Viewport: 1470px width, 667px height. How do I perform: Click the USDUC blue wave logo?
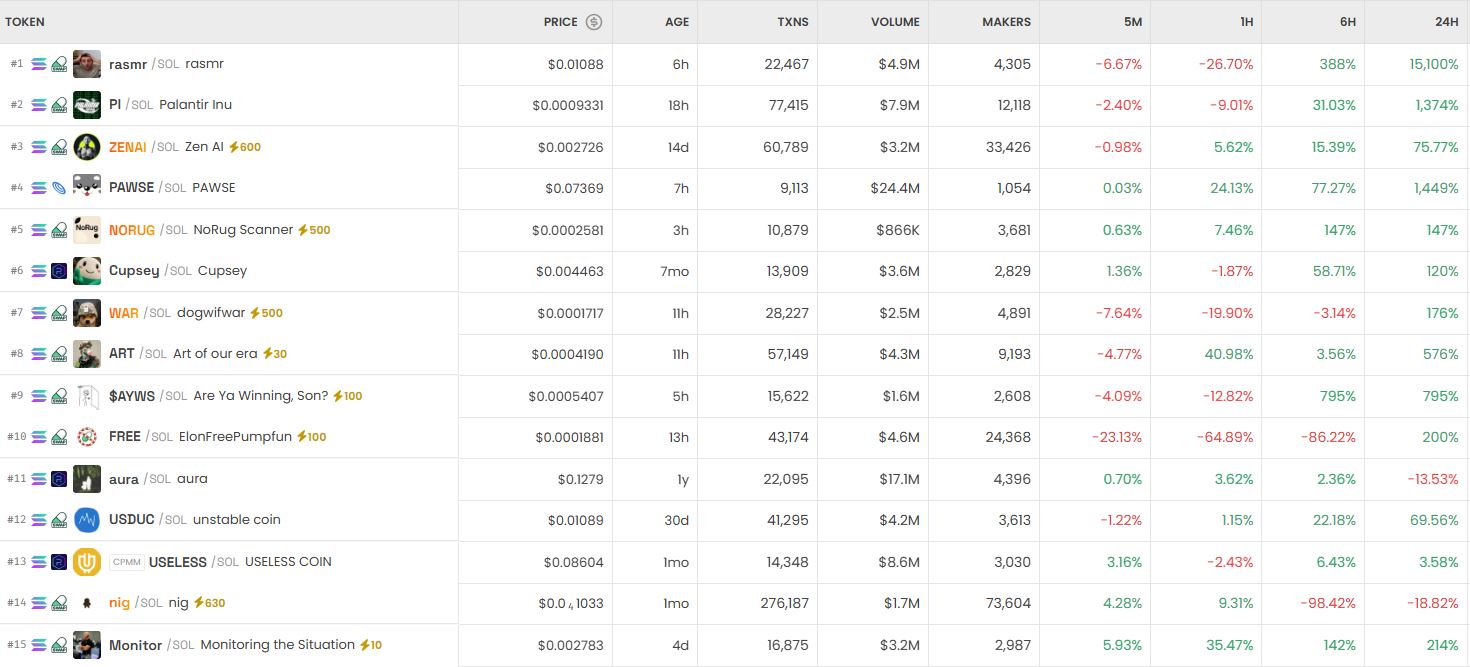pyautogui.click(x=87, y=520)
